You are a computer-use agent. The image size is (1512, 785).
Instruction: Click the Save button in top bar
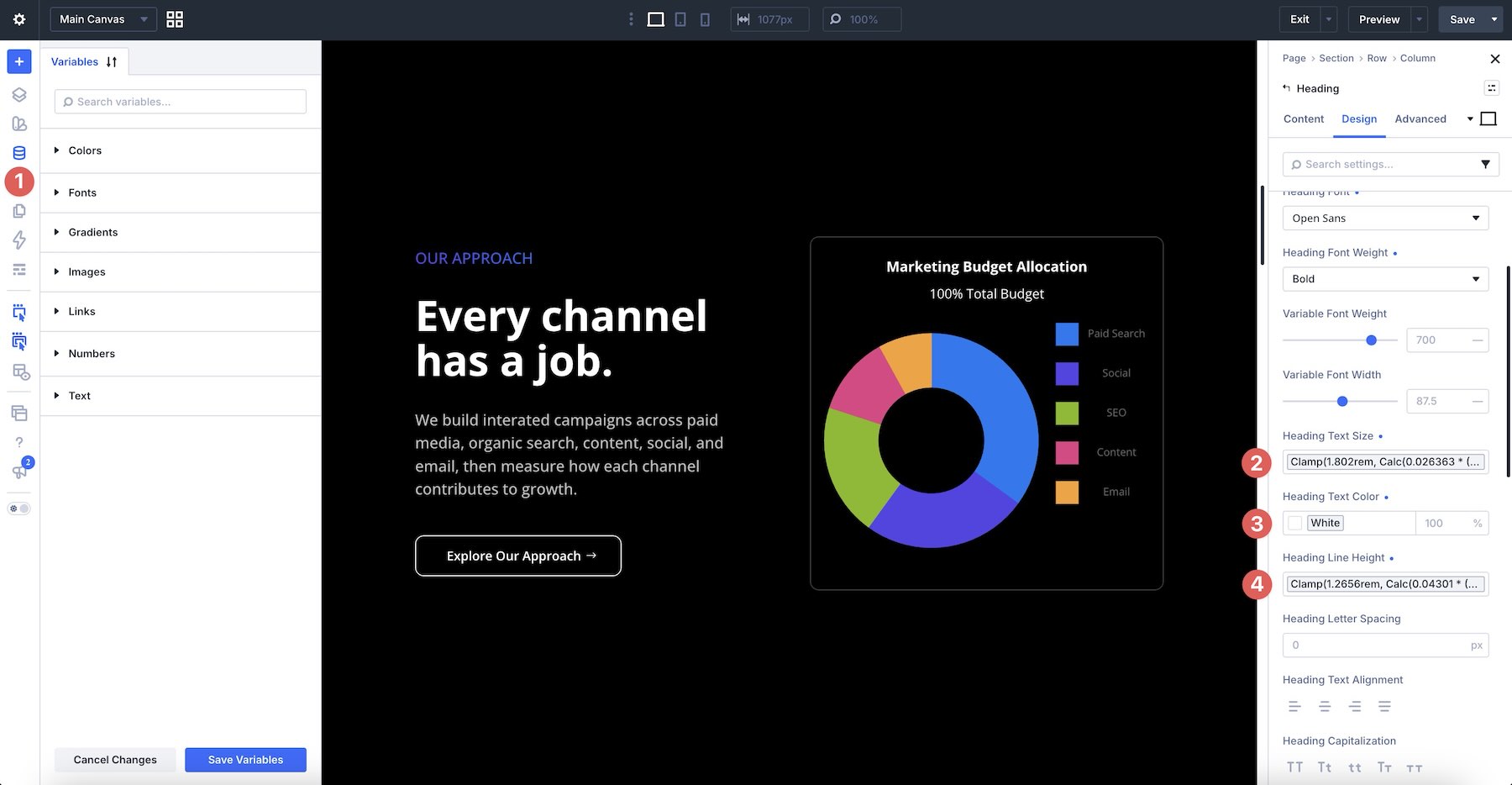coord(1462,19)
